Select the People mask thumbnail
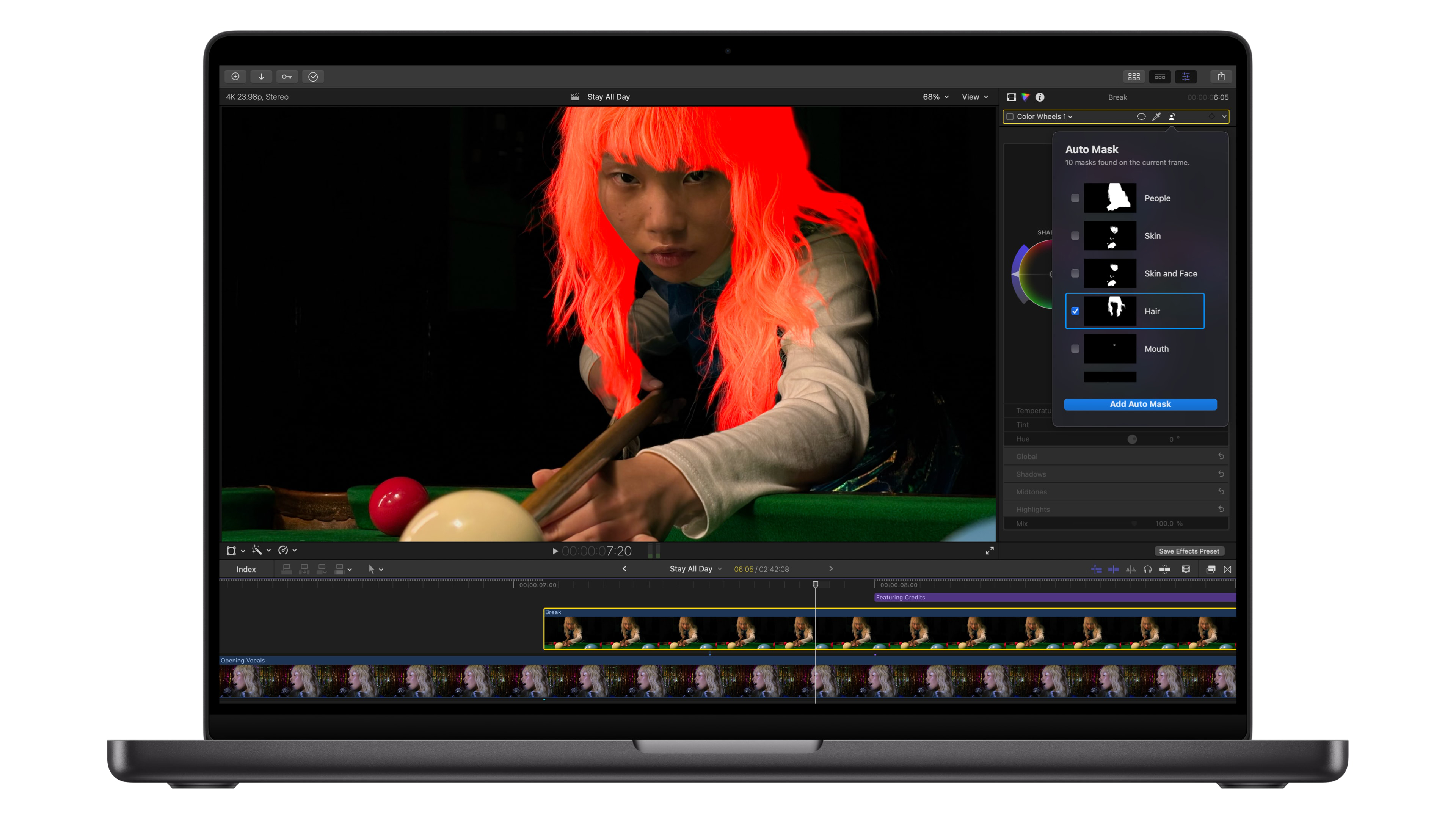 coord(1109,198)
